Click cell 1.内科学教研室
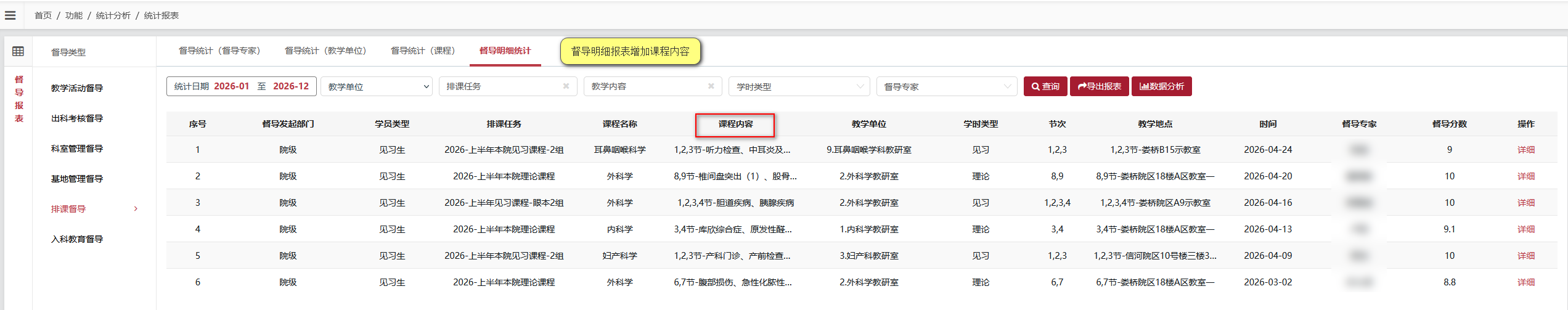 pos(869,229)
